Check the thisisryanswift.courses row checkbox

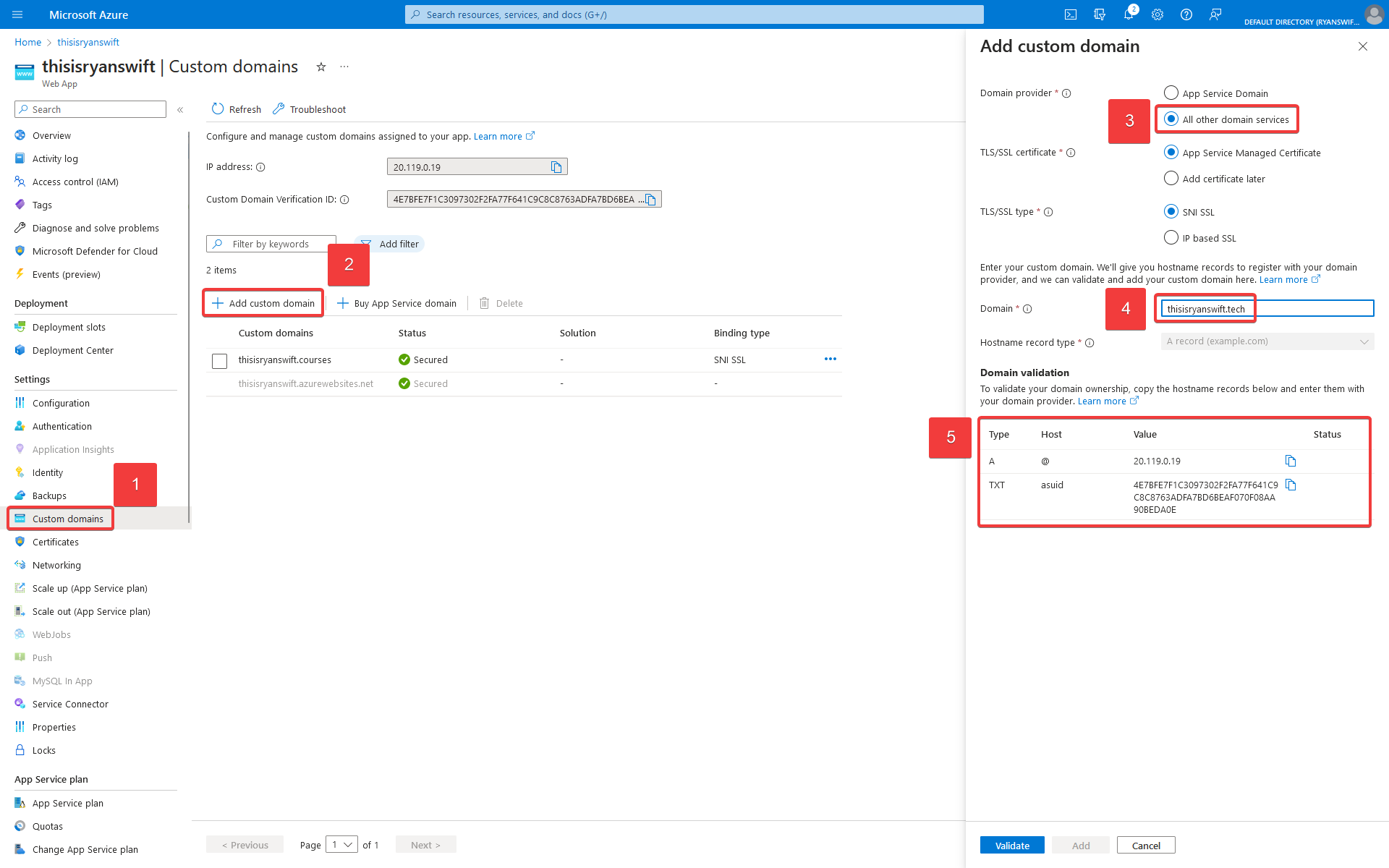[220, 361]
